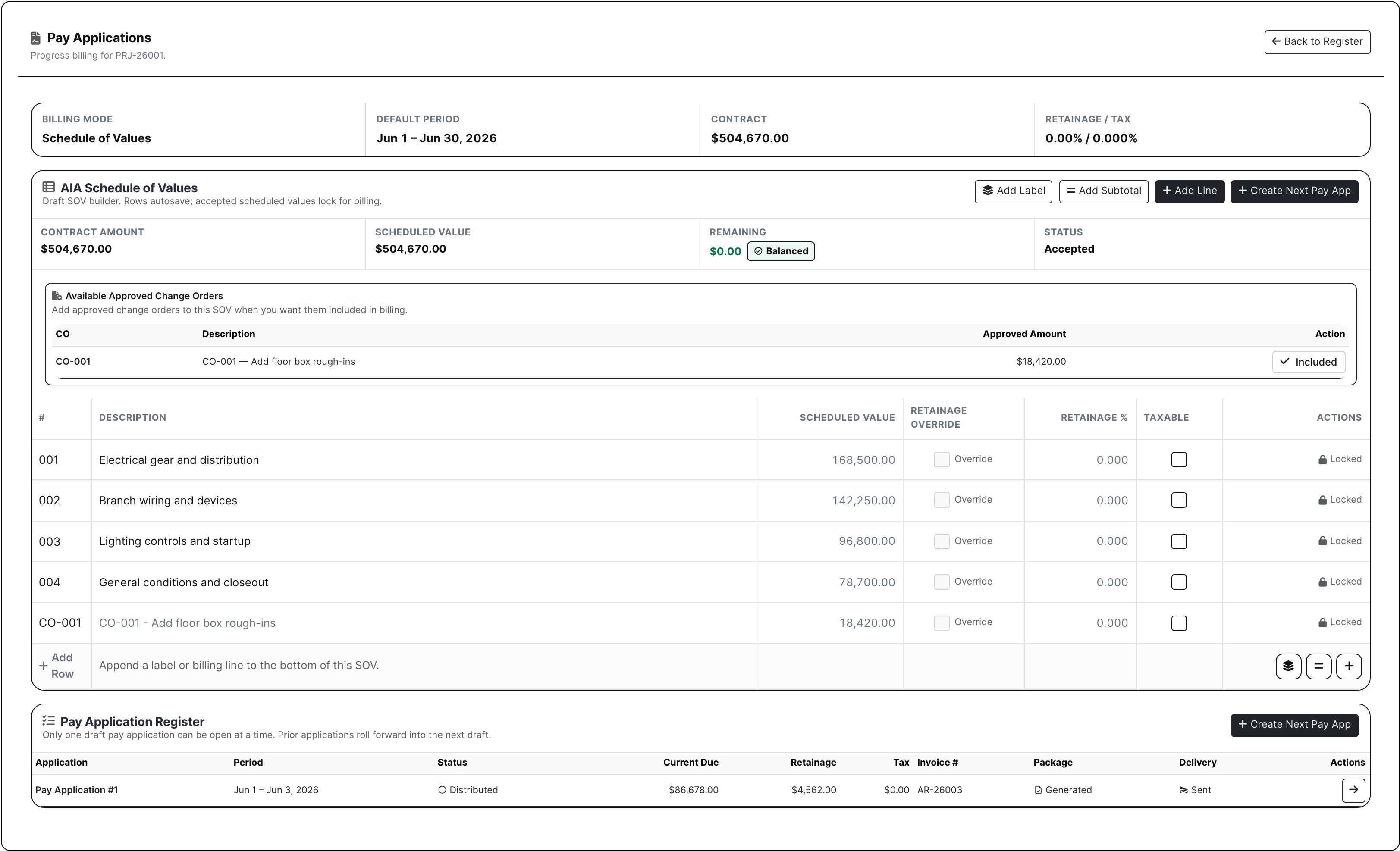Check Taxable box for Branch wiring and devices
Image resolution: width=1400 pixels, height=851 pixels.
point(1179,500)
